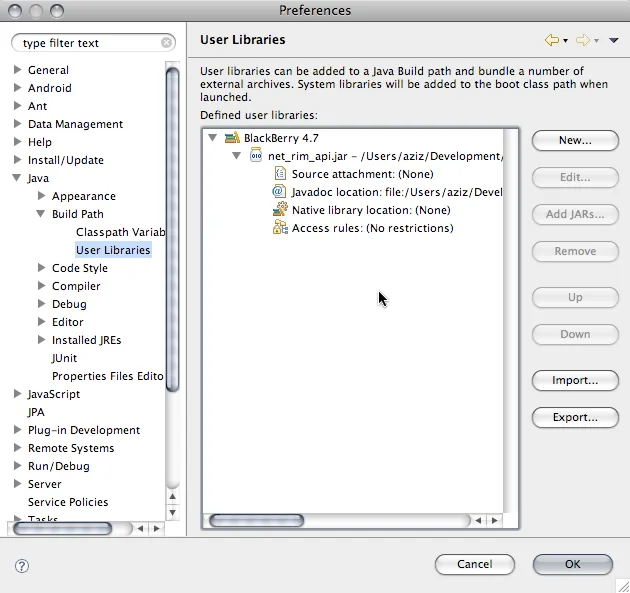The height and width of the screenshot is (593, 630).
Task: Click the New... button
Action: tap(575, 141)
